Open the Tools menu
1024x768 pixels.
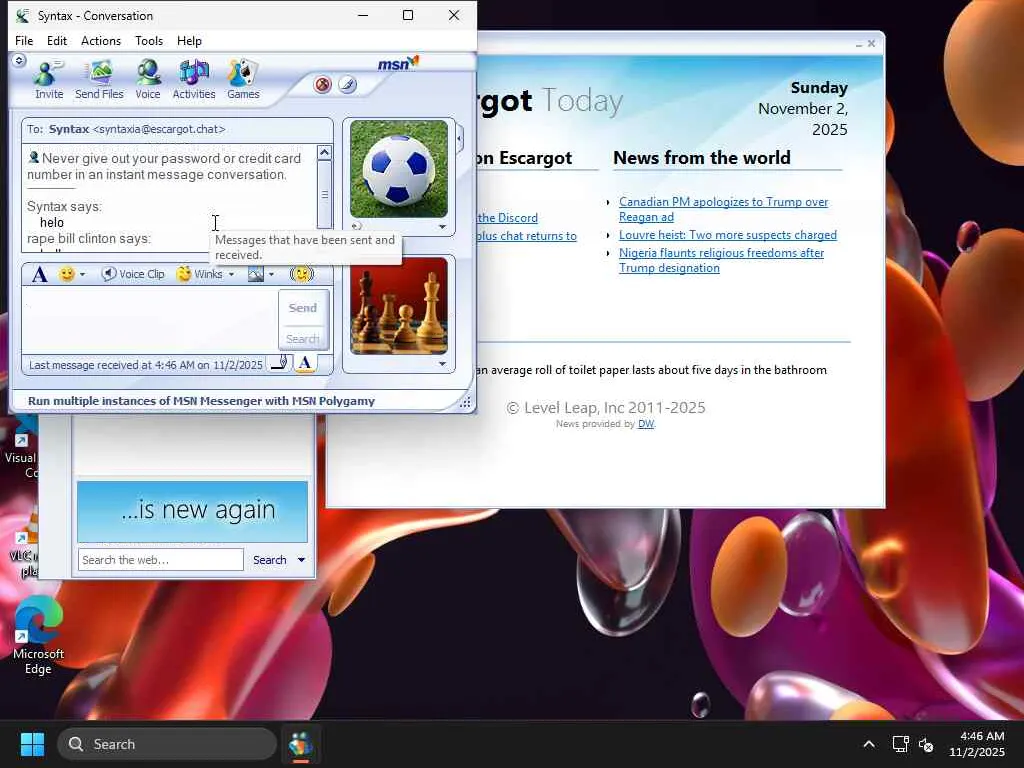149,40
